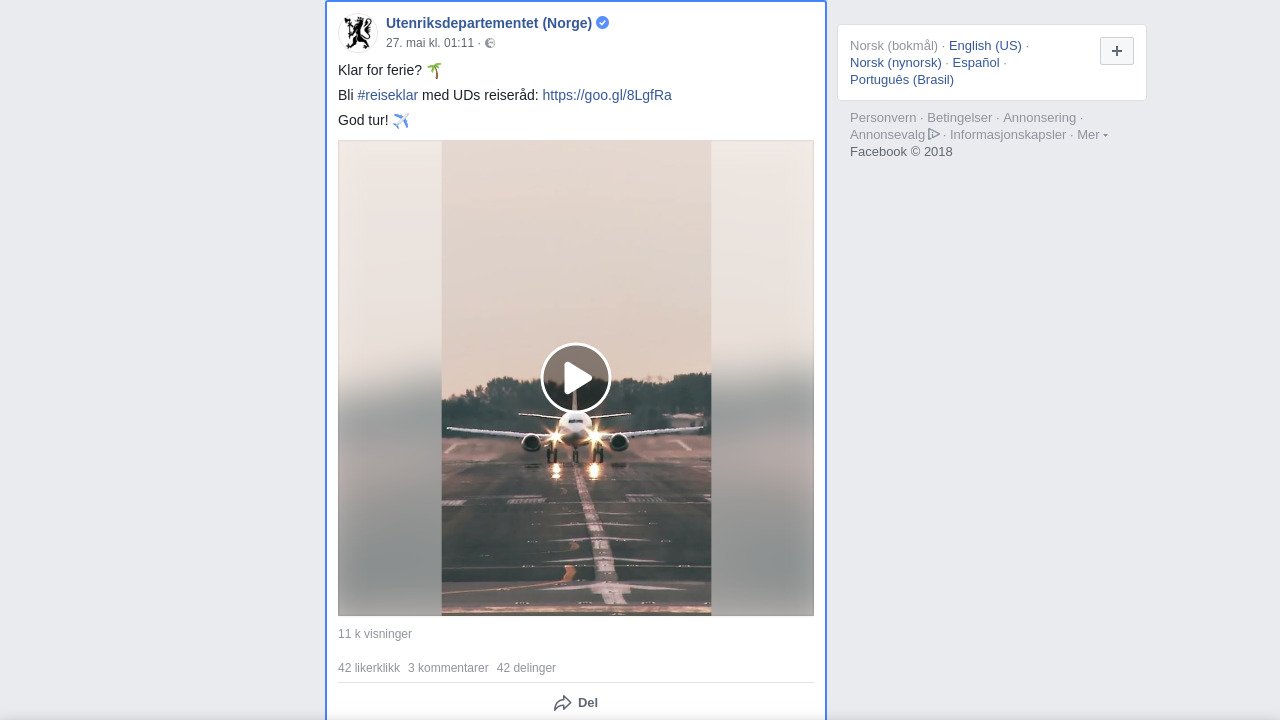Open Utenriksdepartementet (Norge) page link
Image resolution: width=1280 pixels, height=720 pixels.
point(488,23)
